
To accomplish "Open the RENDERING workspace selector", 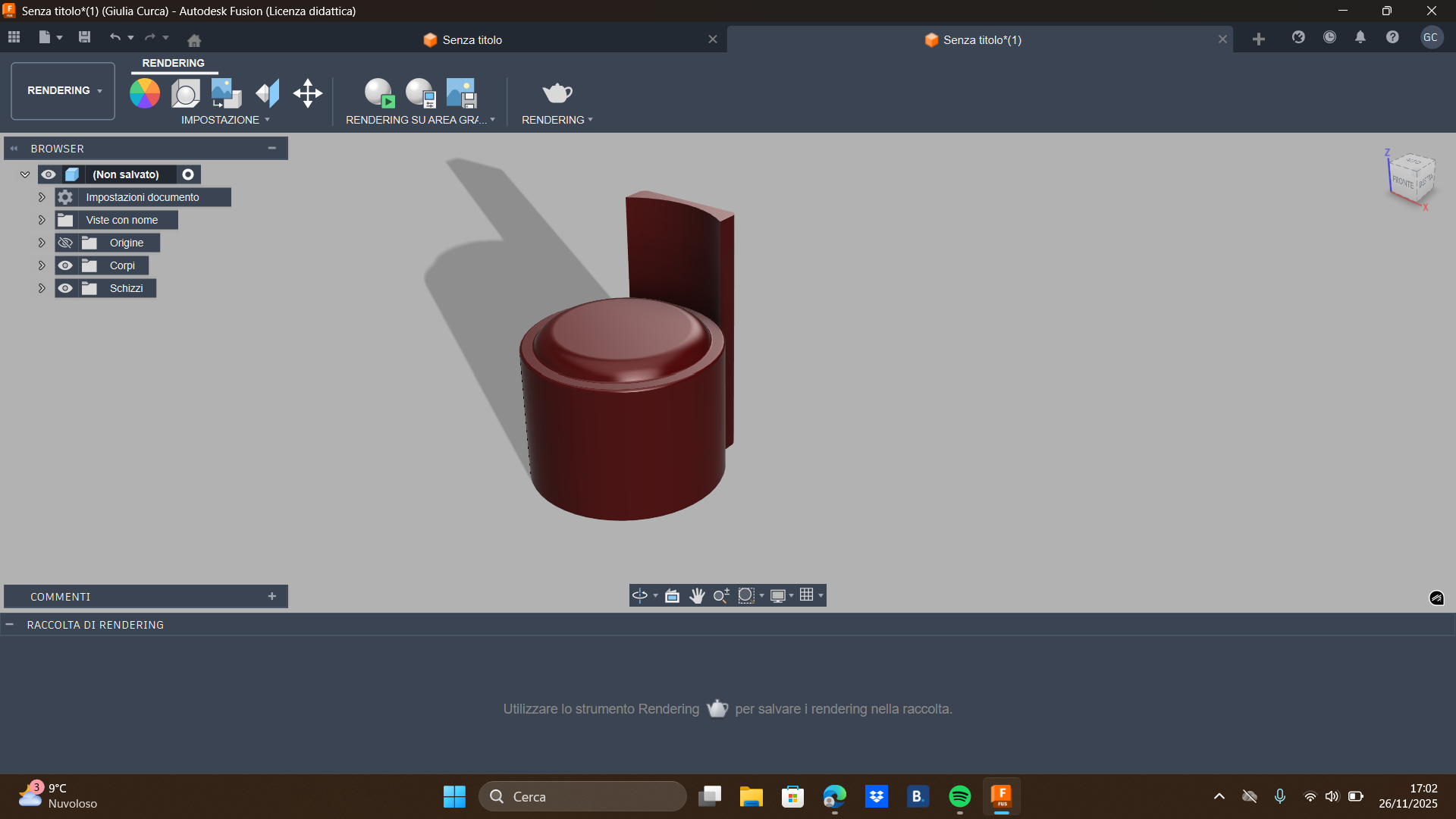I will coord(62,90).
